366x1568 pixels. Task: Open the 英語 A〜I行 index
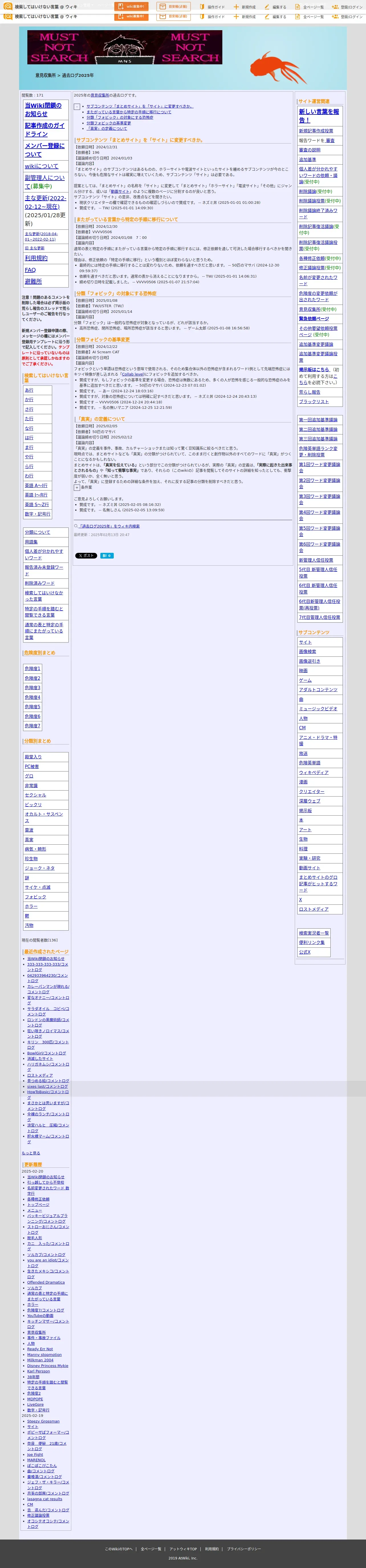click(x=36, y=486)
